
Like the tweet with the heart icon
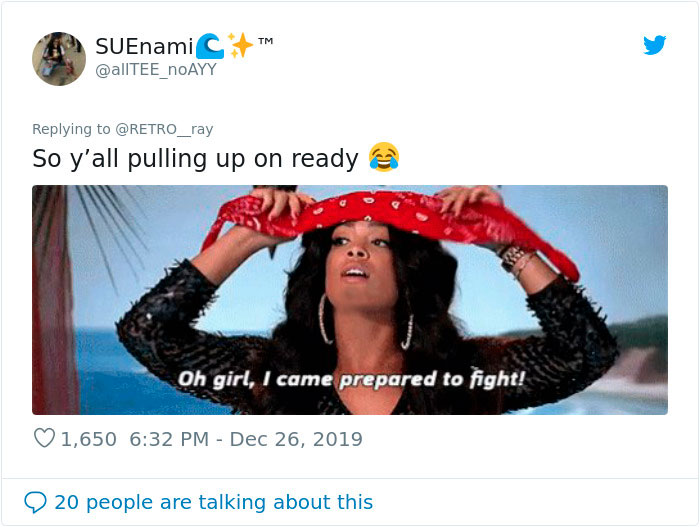tap(44, 438)
